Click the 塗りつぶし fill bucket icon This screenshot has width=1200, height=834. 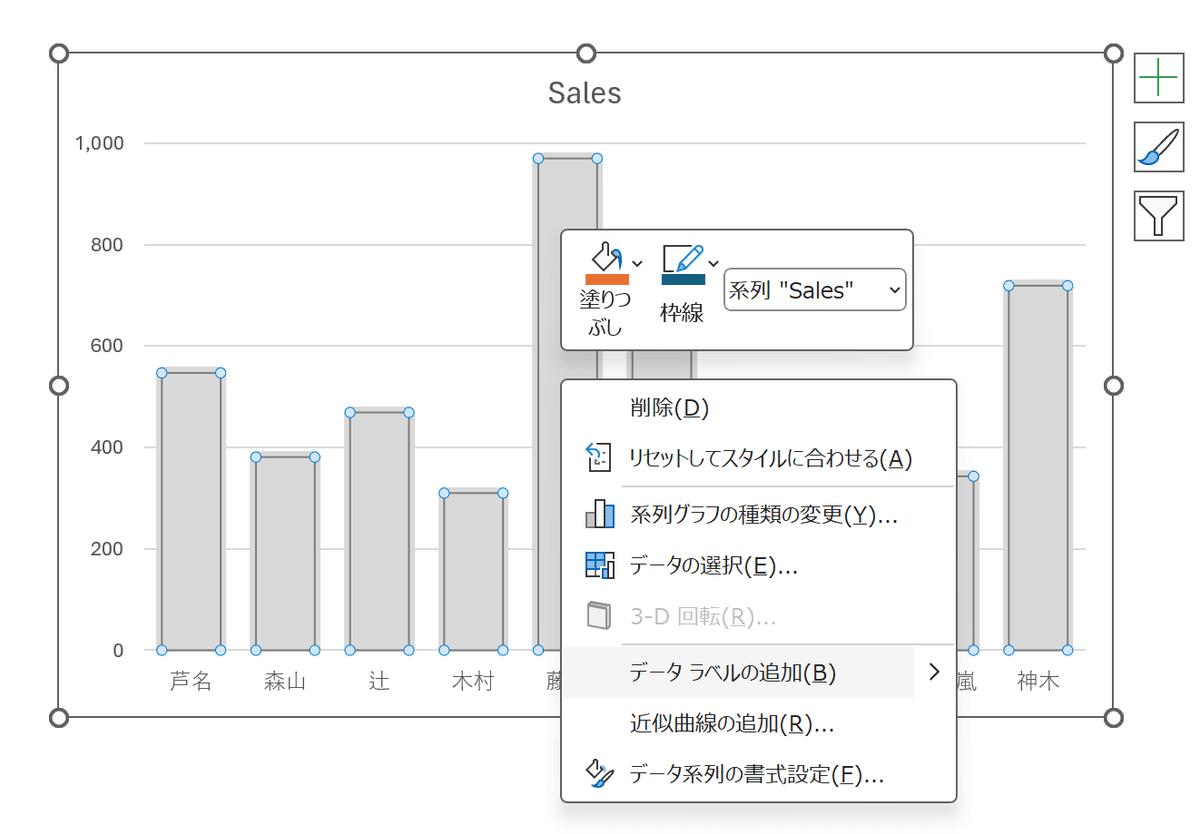[607, 256]
